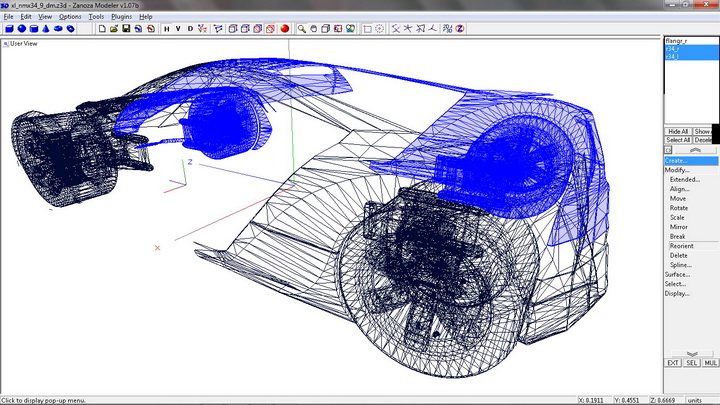Expand the Modify... command group

pos(677,170)
